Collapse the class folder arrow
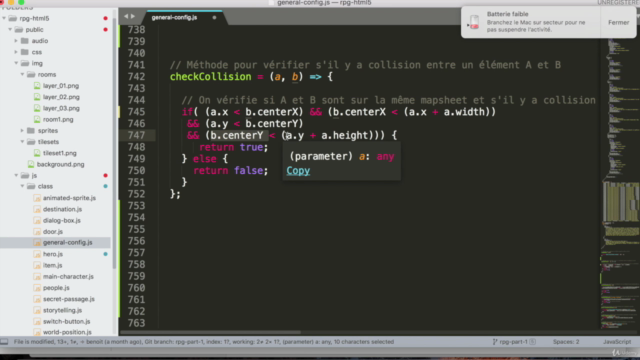The height and width of the screenshot is (360, 640). [22, 186]
